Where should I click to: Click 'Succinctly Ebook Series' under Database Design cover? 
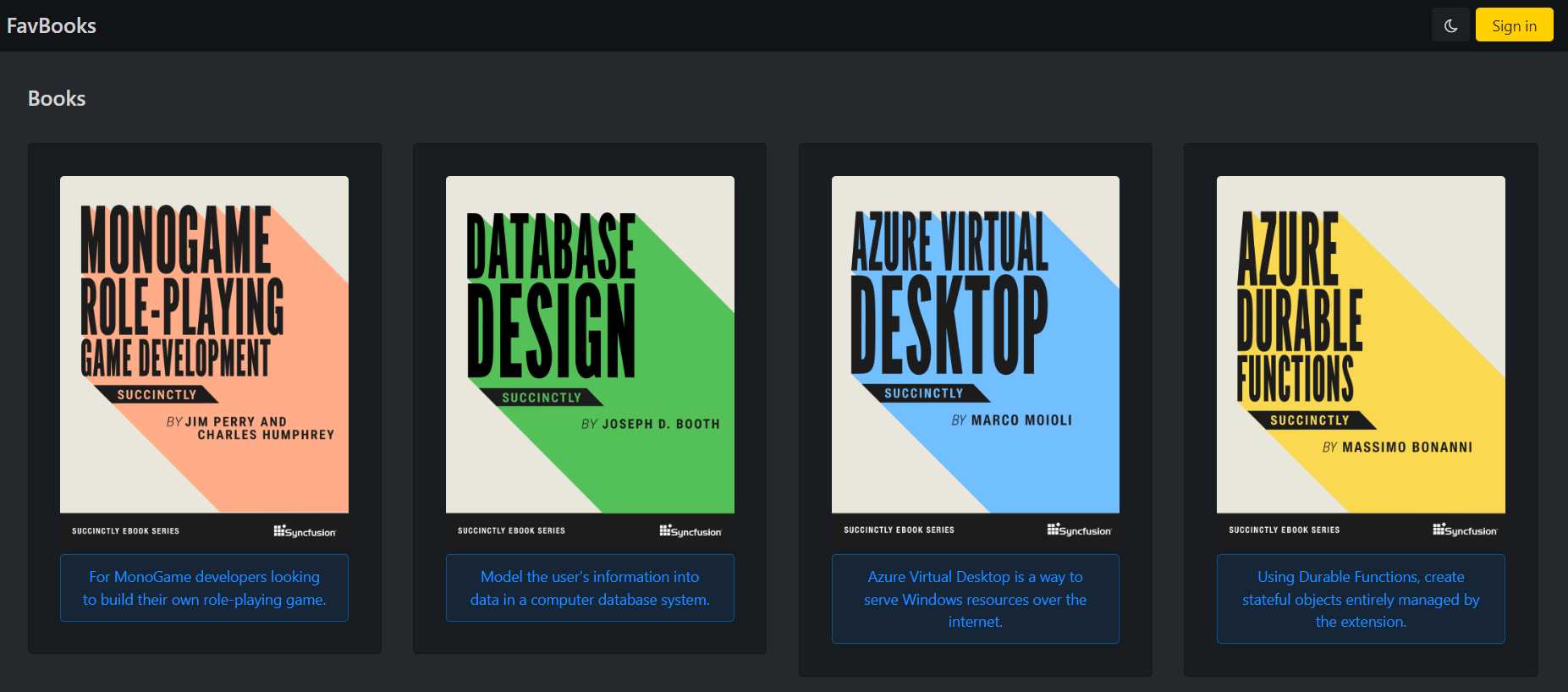(512, 530)
